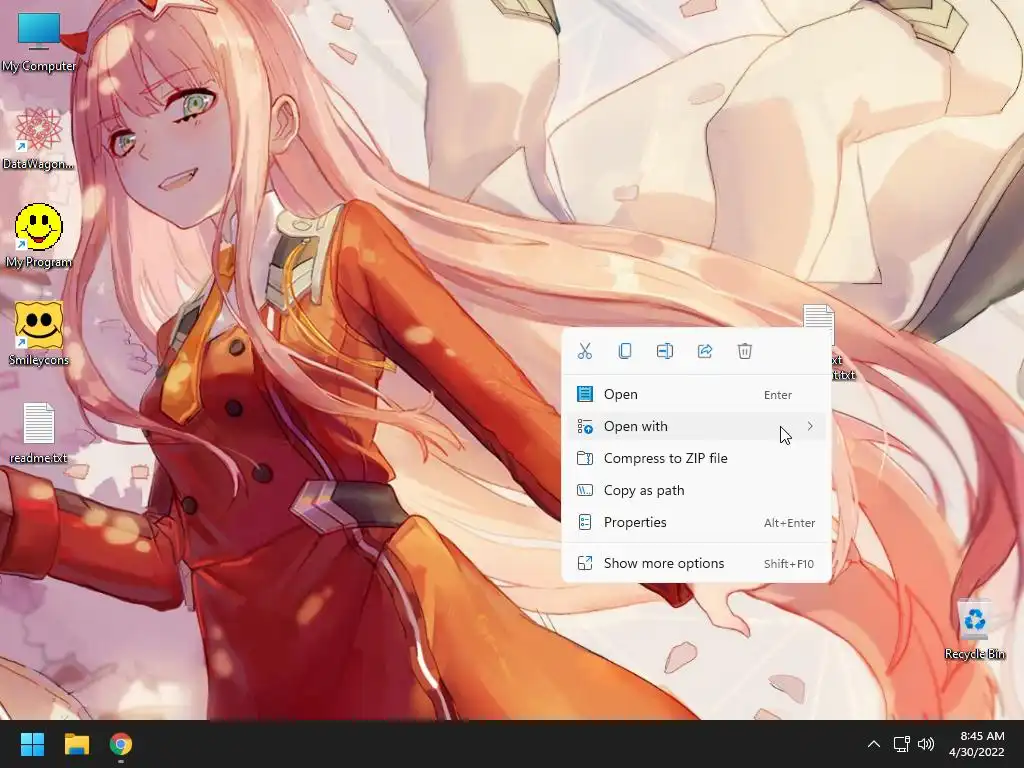Click the volume speaker tray icon
The height and width of the screenshot is (768, 1024).
coord(925,744)
